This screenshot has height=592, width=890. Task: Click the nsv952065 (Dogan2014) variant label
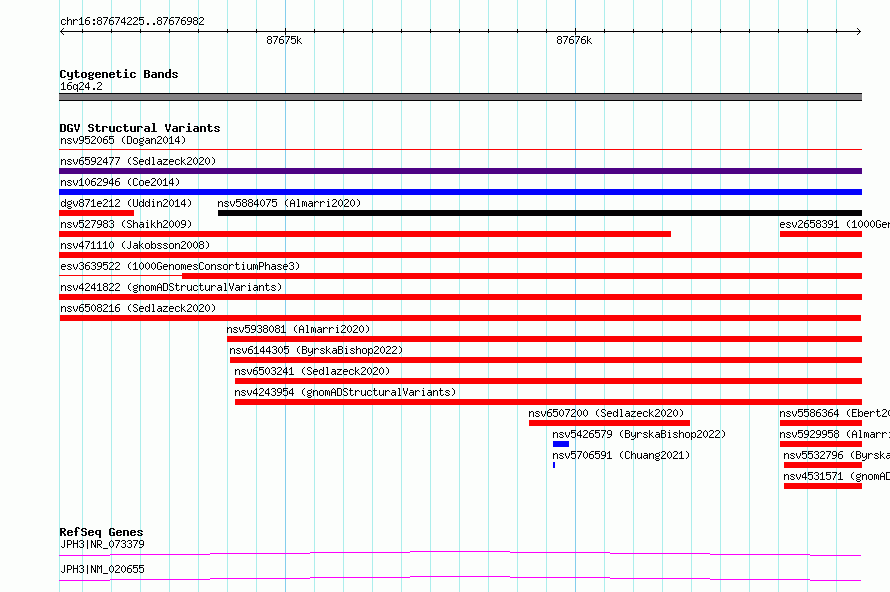[x=123, y=140]
